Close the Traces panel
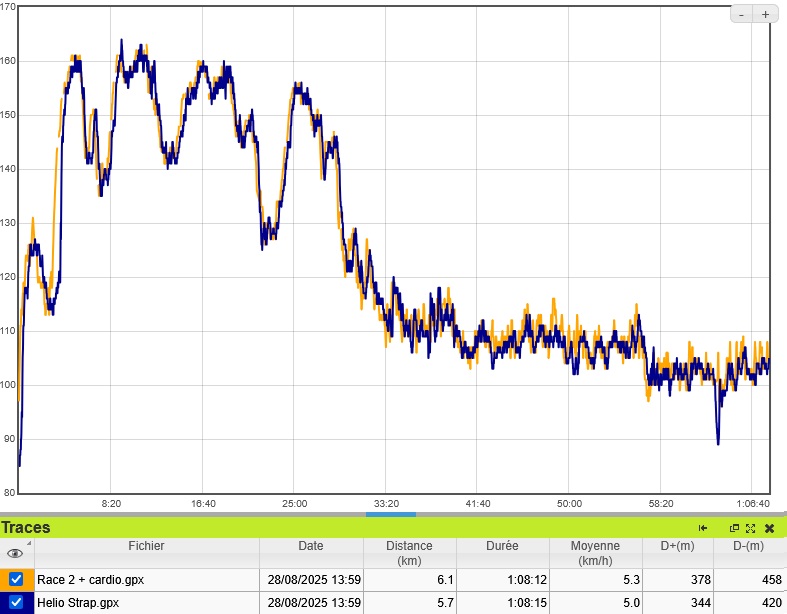Screen dimensions: 787x614 point(769,528)
